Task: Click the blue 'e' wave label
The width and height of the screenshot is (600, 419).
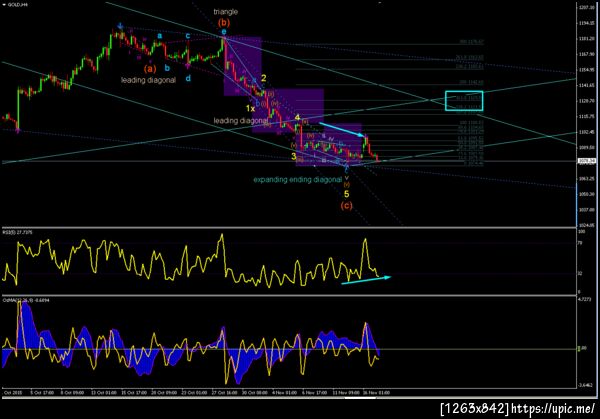Action: click(224, 32)
